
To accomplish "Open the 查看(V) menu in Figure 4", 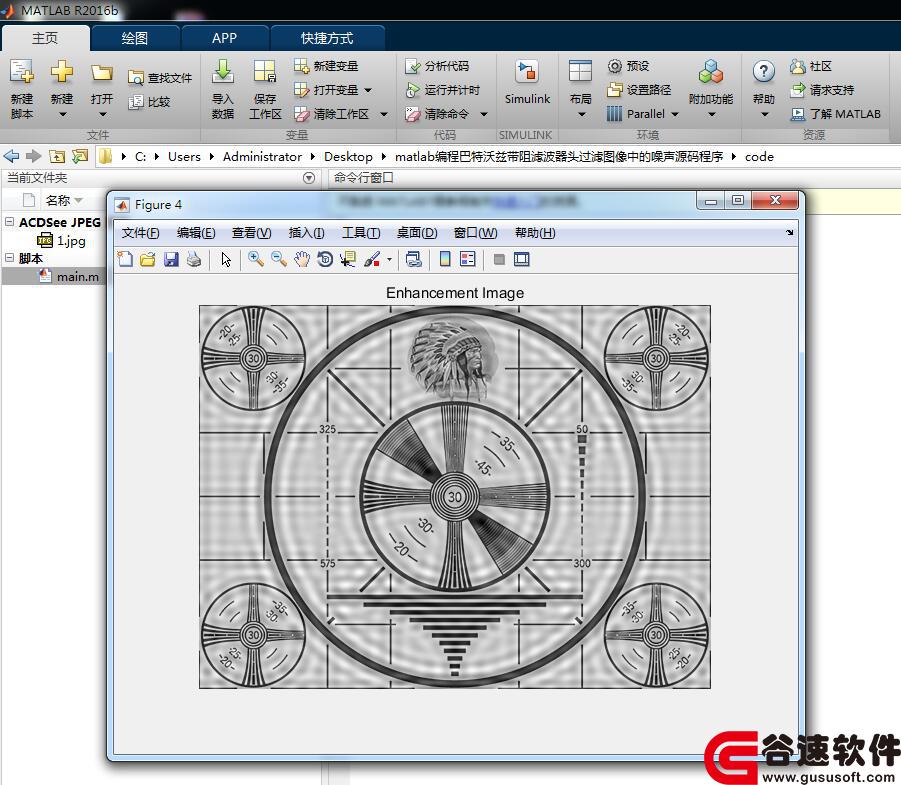I will [252, 232].
